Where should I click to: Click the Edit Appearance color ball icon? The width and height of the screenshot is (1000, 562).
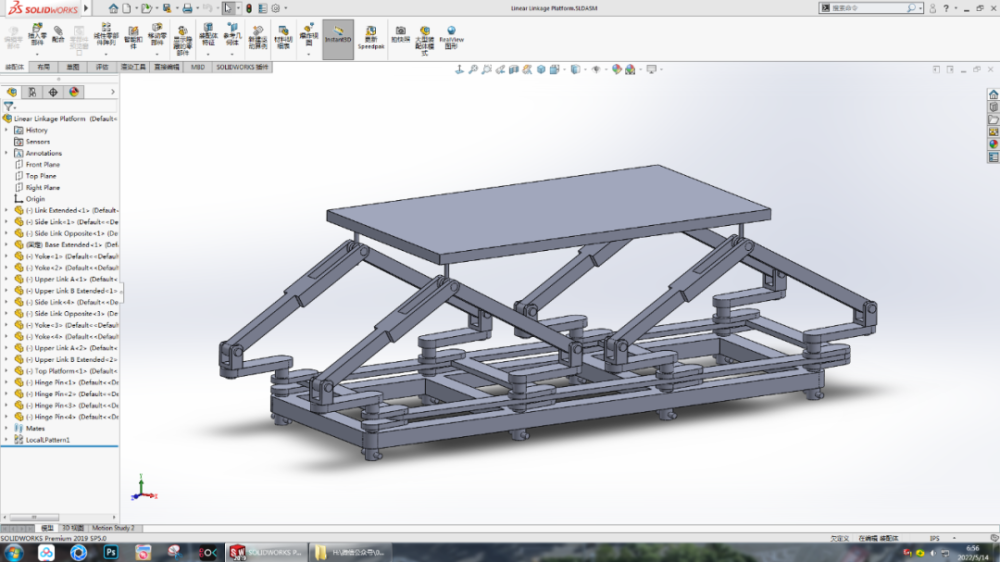[x=616, y=69]
